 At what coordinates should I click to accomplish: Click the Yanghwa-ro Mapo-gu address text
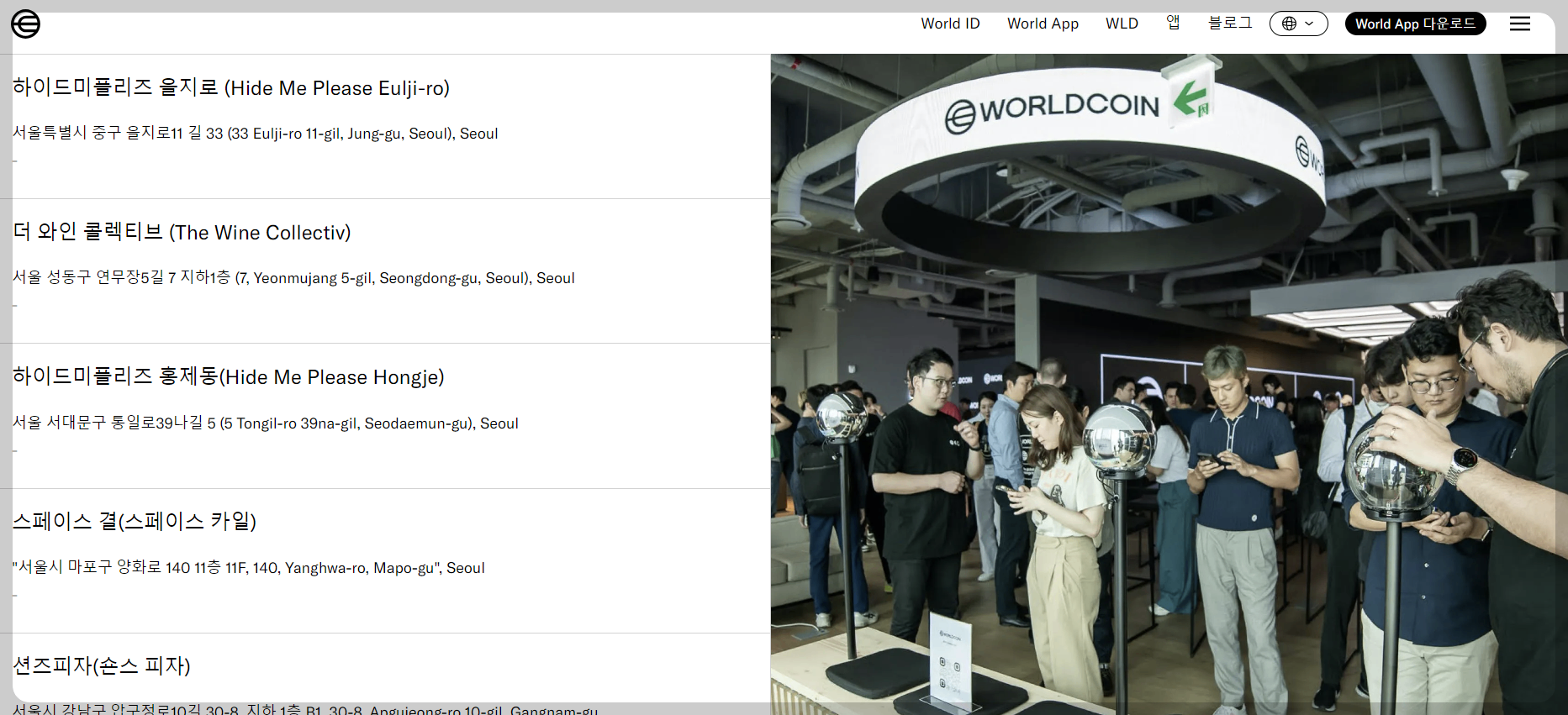click(249, 568)
